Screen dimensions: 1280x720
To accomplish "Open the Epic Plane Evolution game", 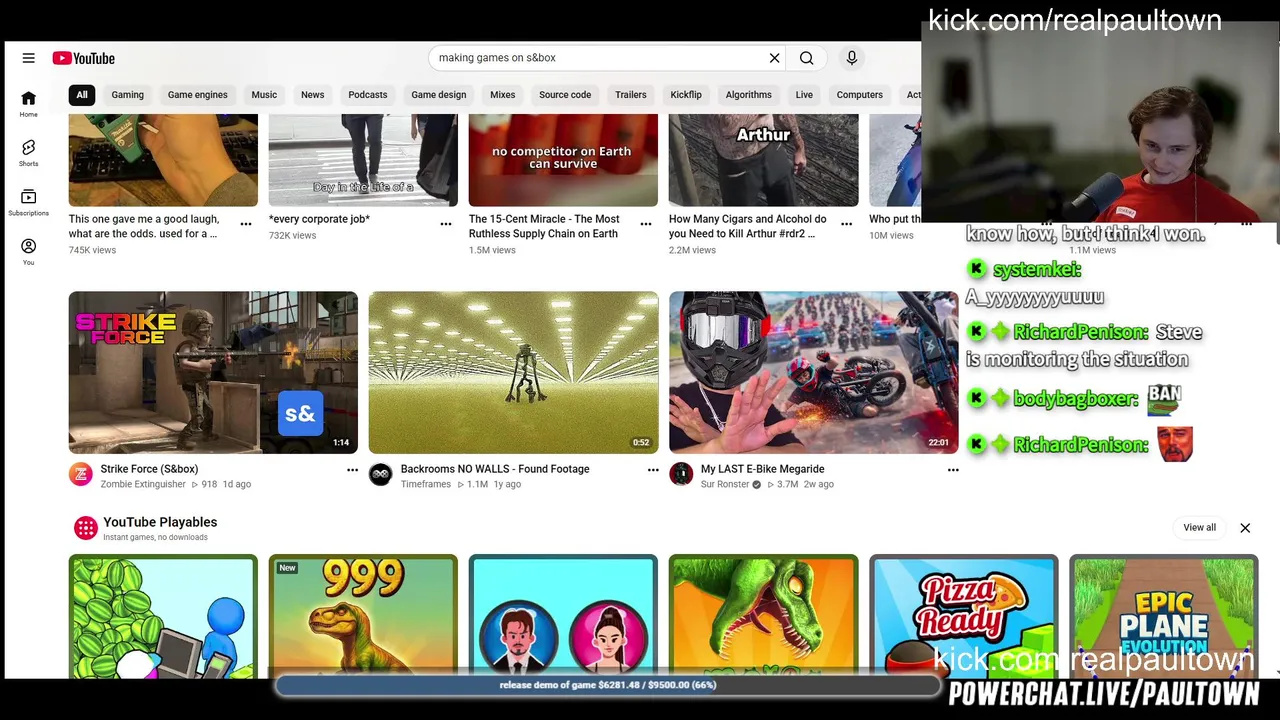I will pyautogui.click(x=1163, y=616).
